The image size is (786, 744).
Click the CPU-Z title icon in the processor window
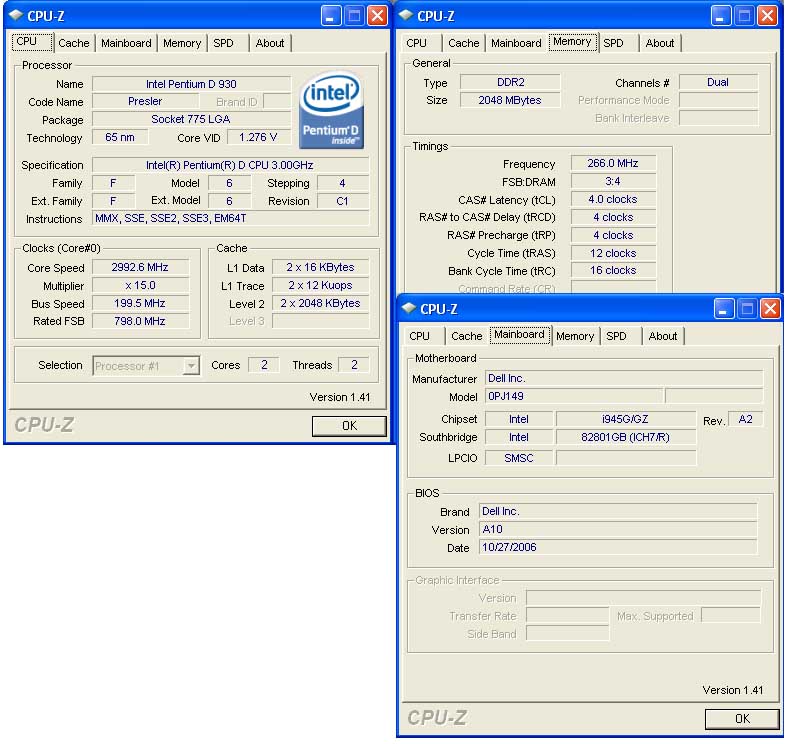point(16,15)
